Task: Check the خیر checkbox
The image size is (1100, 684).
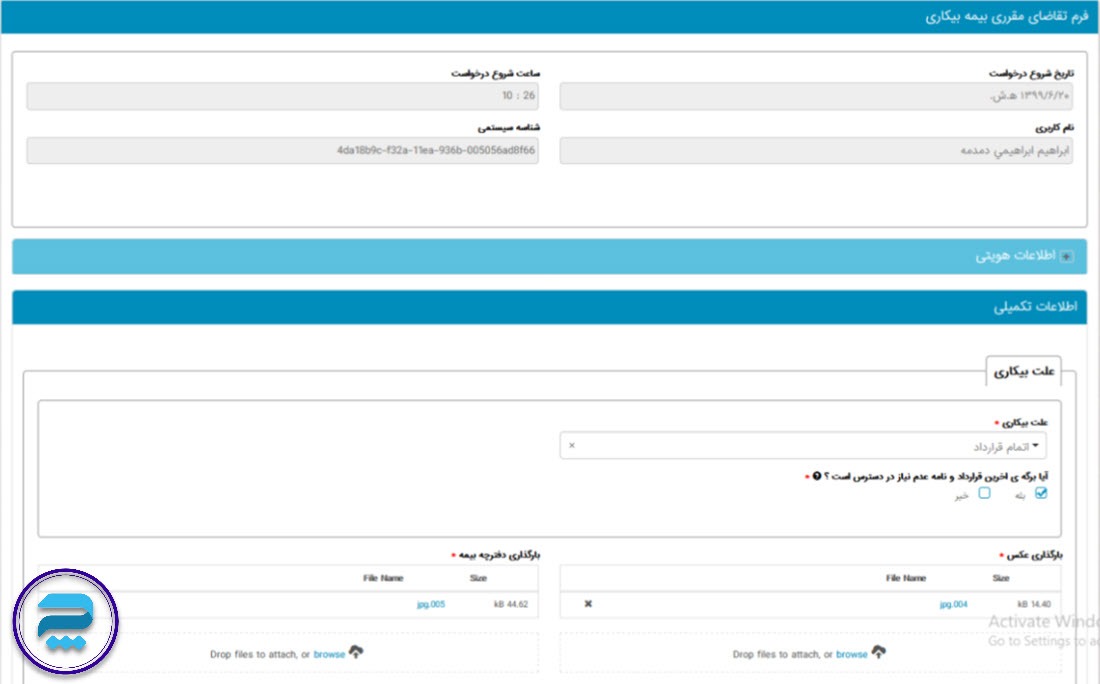Action: point(984,493)
